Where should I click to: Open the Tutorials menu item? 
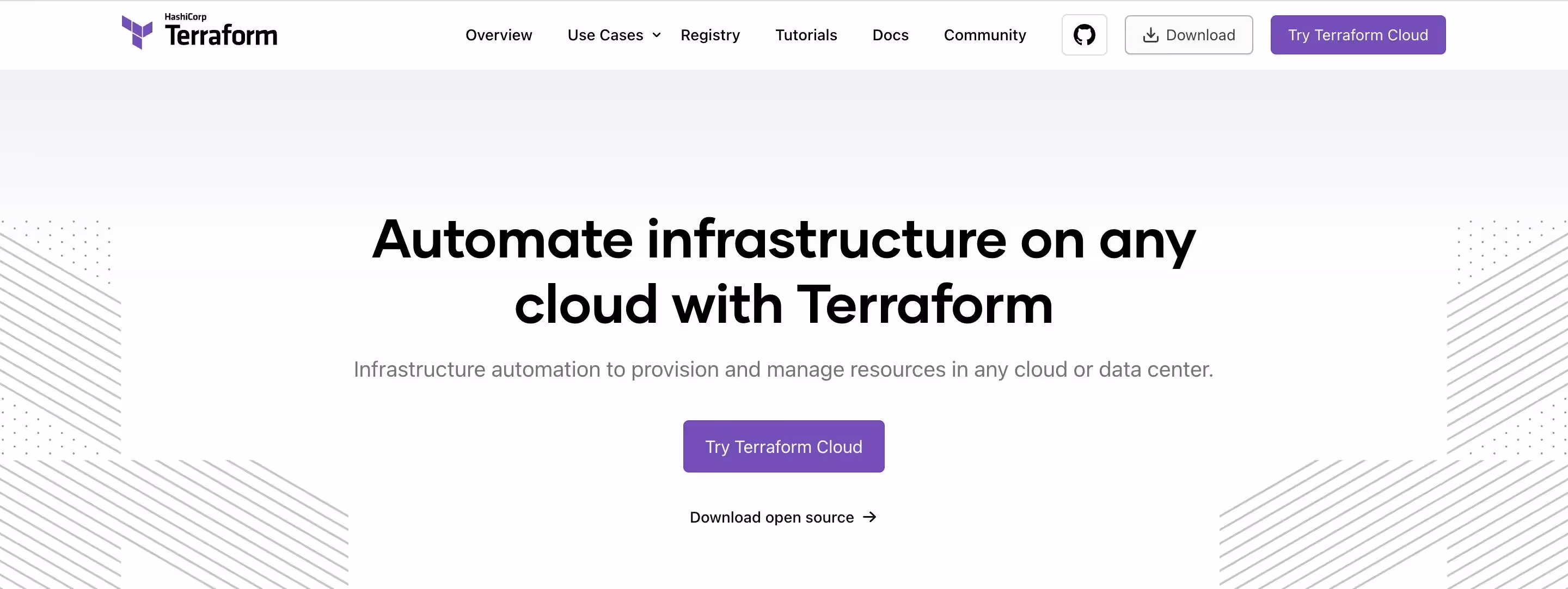[806, 35]
